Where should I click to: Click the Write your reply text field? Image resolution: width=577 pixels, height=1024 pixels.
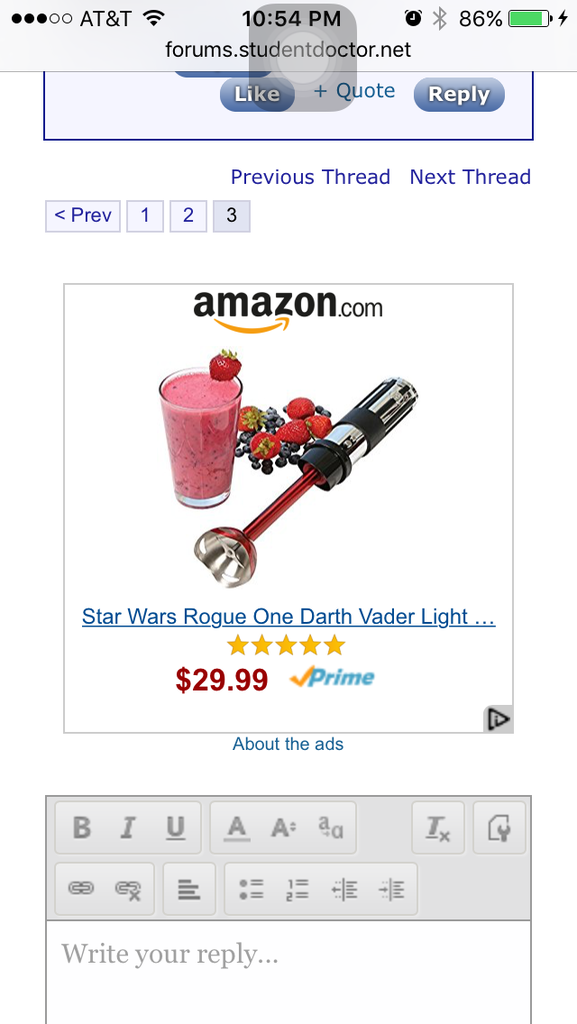coord(288,972)
